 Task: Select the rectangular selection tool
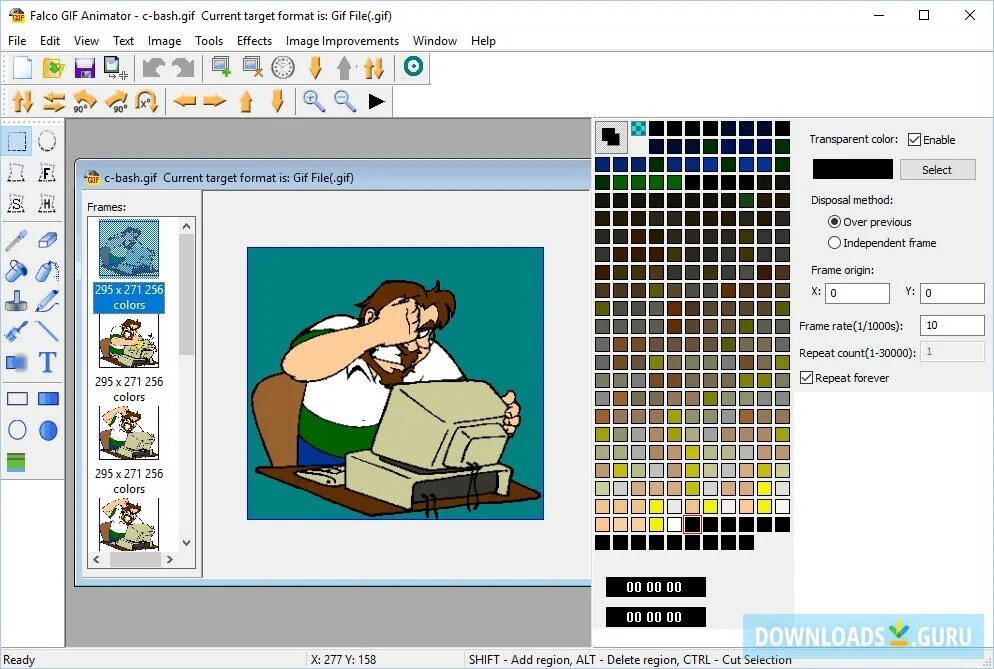(17, 141)
